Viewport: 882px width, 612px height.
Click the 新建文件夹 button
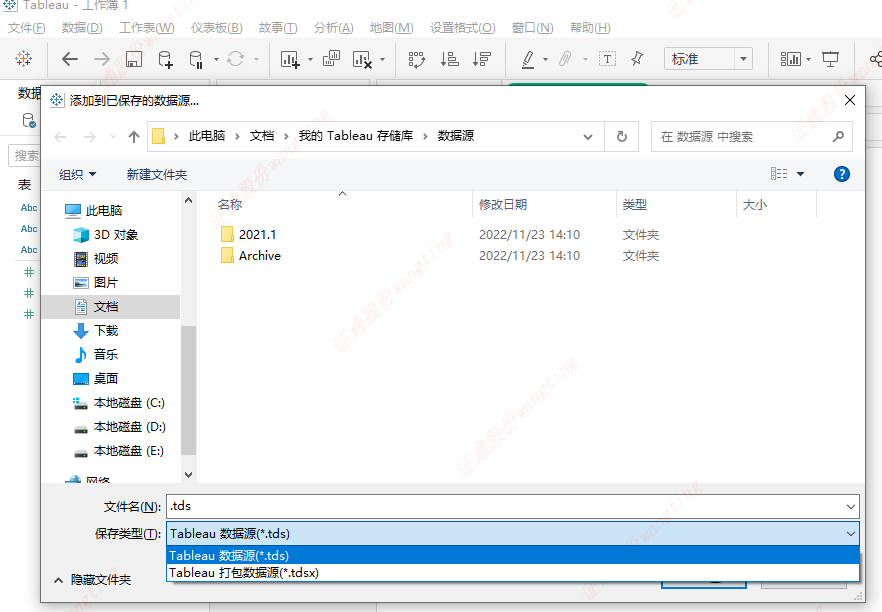(x=157, y=174)
